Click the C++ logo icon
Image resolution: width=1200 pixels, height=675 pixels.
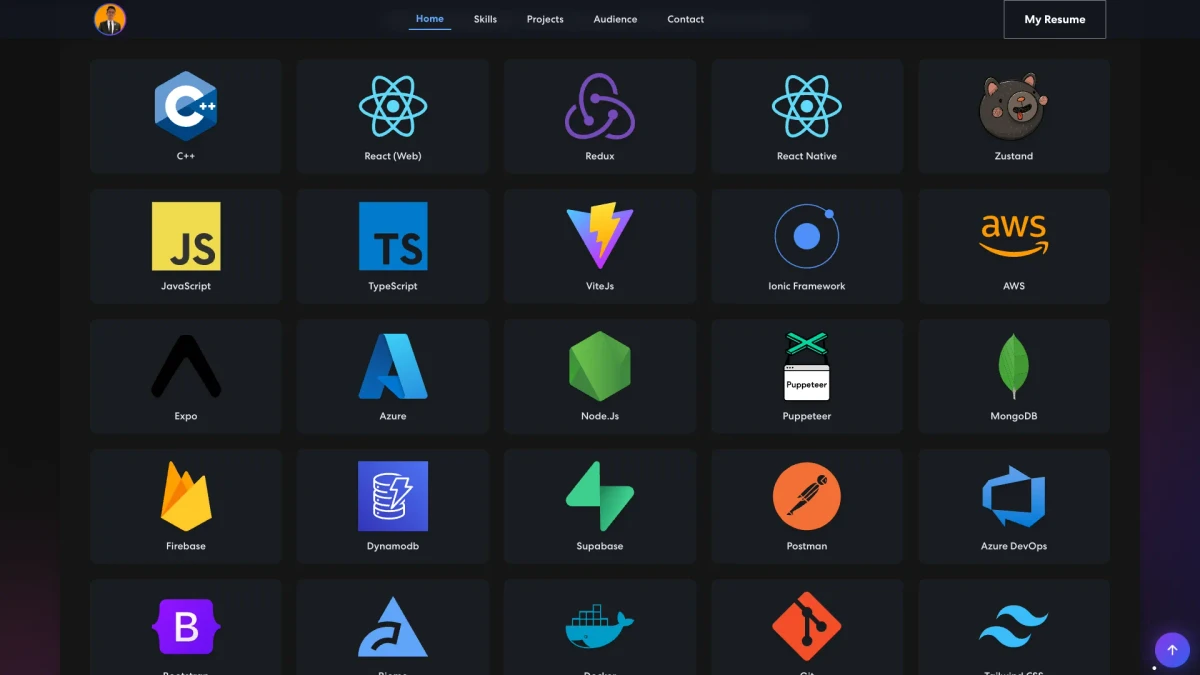tap(186, 106)
